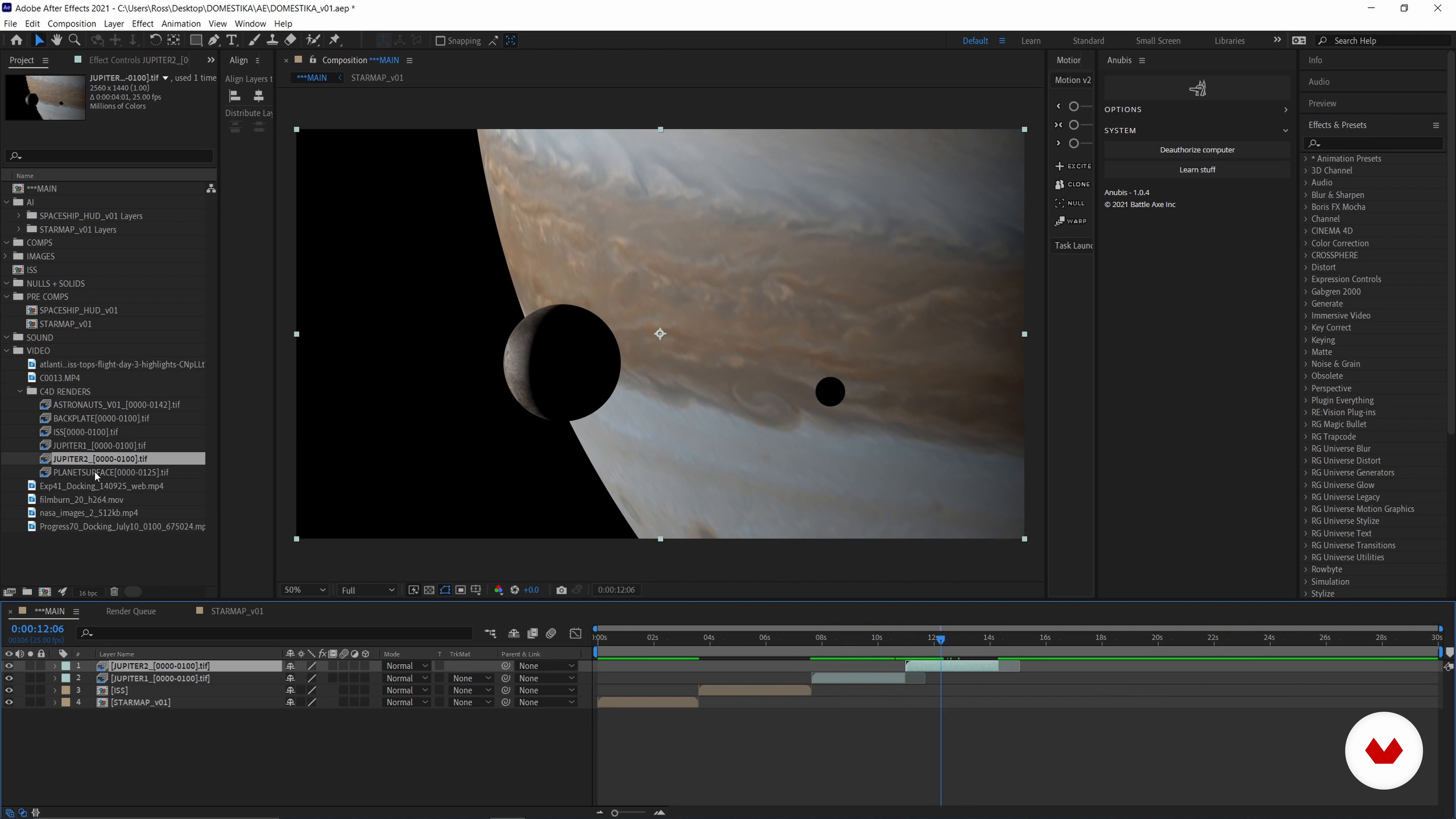This screenshot has height=819, width=1456.
Task: Delete selected project item with trash icon
Action: click(114, 592)
